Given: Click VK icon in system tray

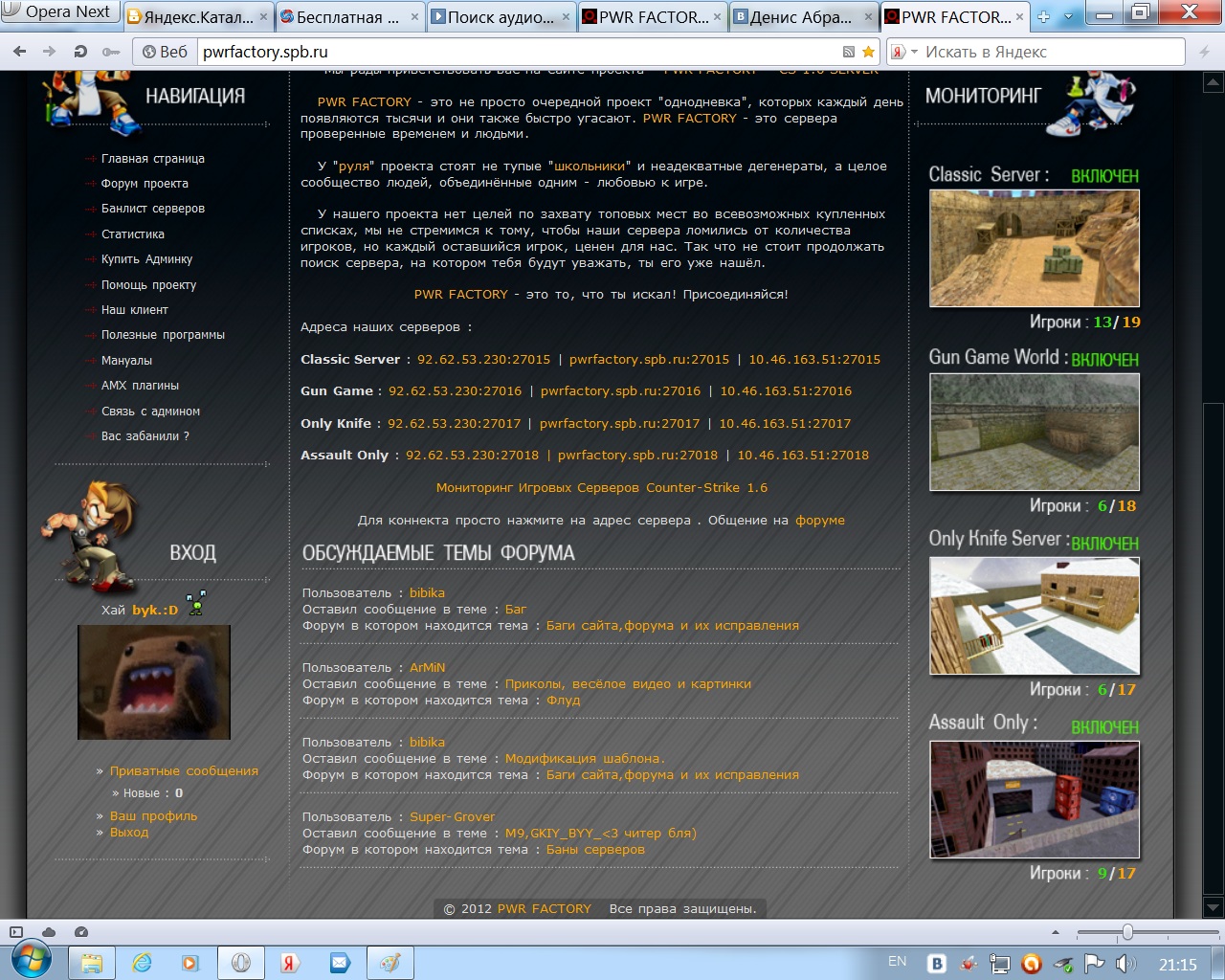Looking at the screenshot, I should pyautogui.click(x=937, y=964).
